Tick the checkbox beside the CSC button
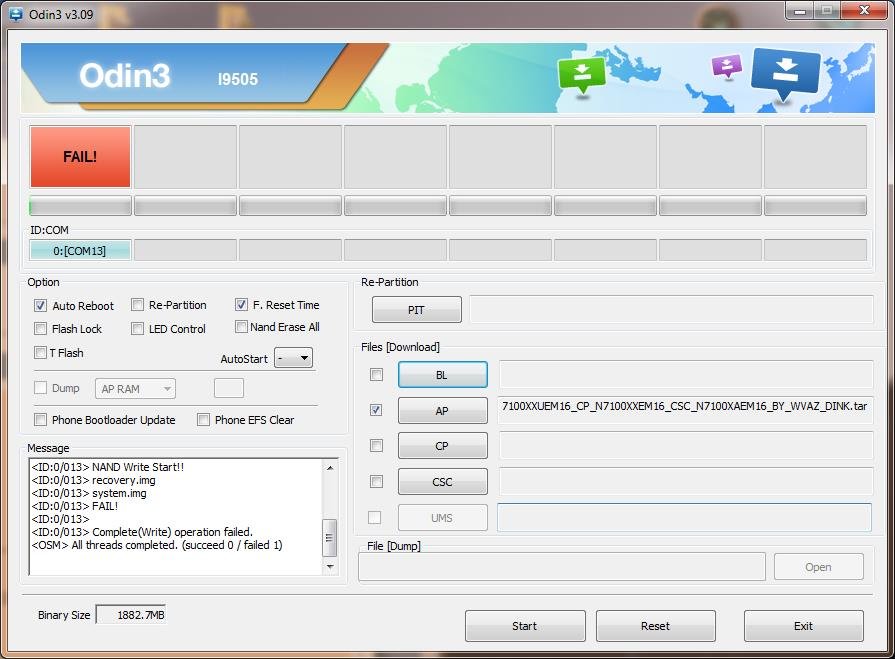Screen dimensions: 895x659 376,482
